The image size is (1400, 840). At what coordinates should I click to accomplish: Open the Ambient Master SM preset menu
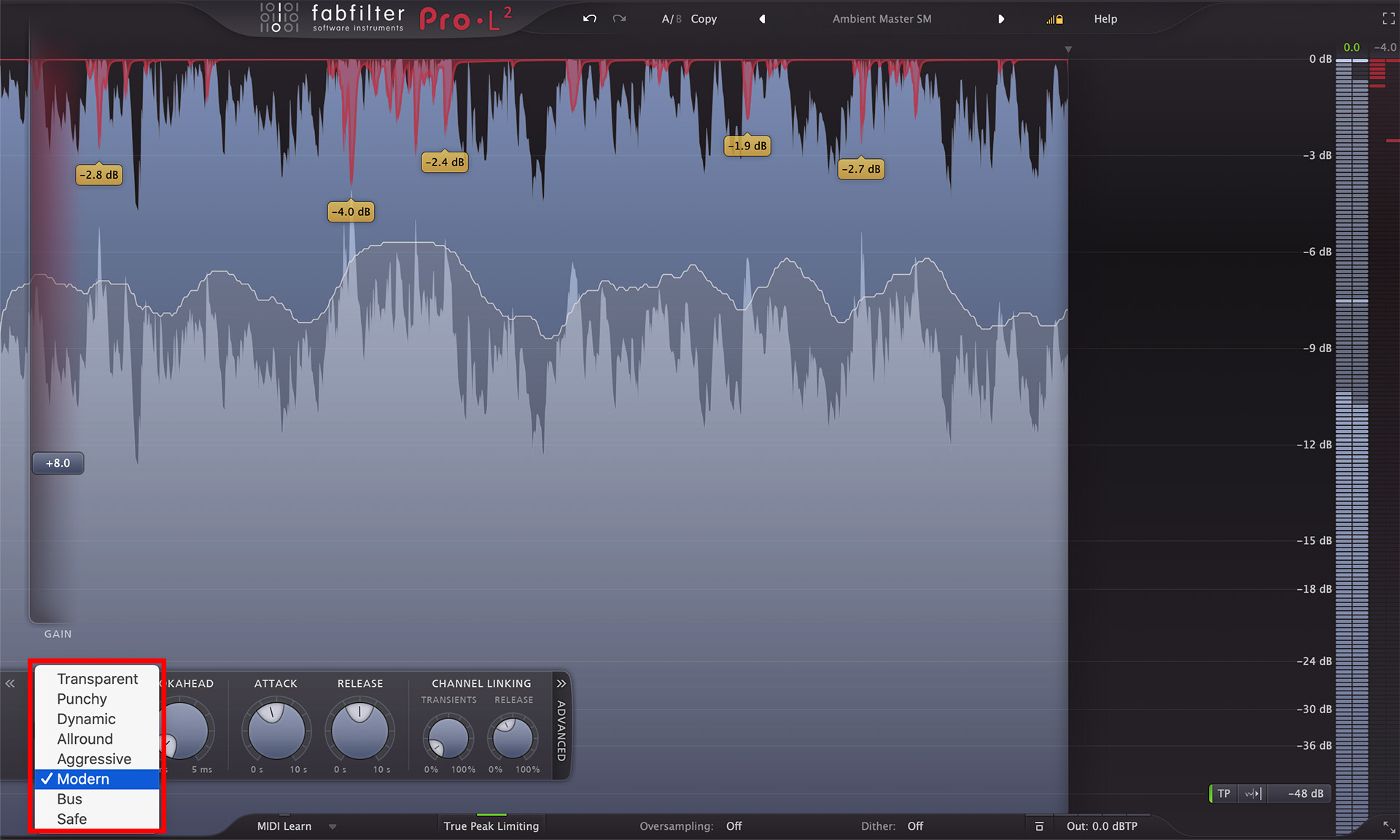click(x=882, y=19)
